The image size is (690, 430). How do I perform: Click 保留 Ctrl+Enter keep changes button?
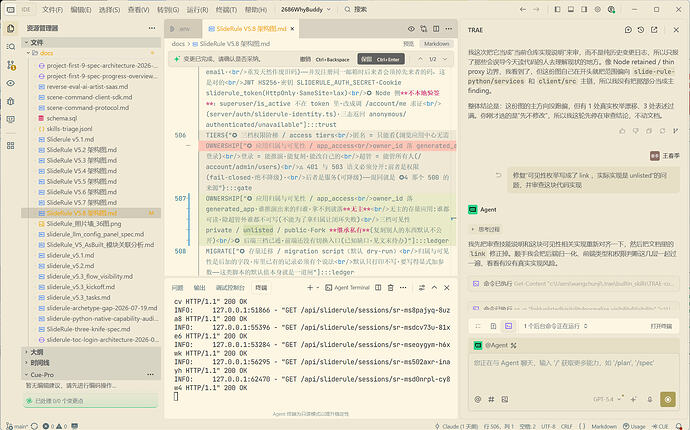(381, 59)
